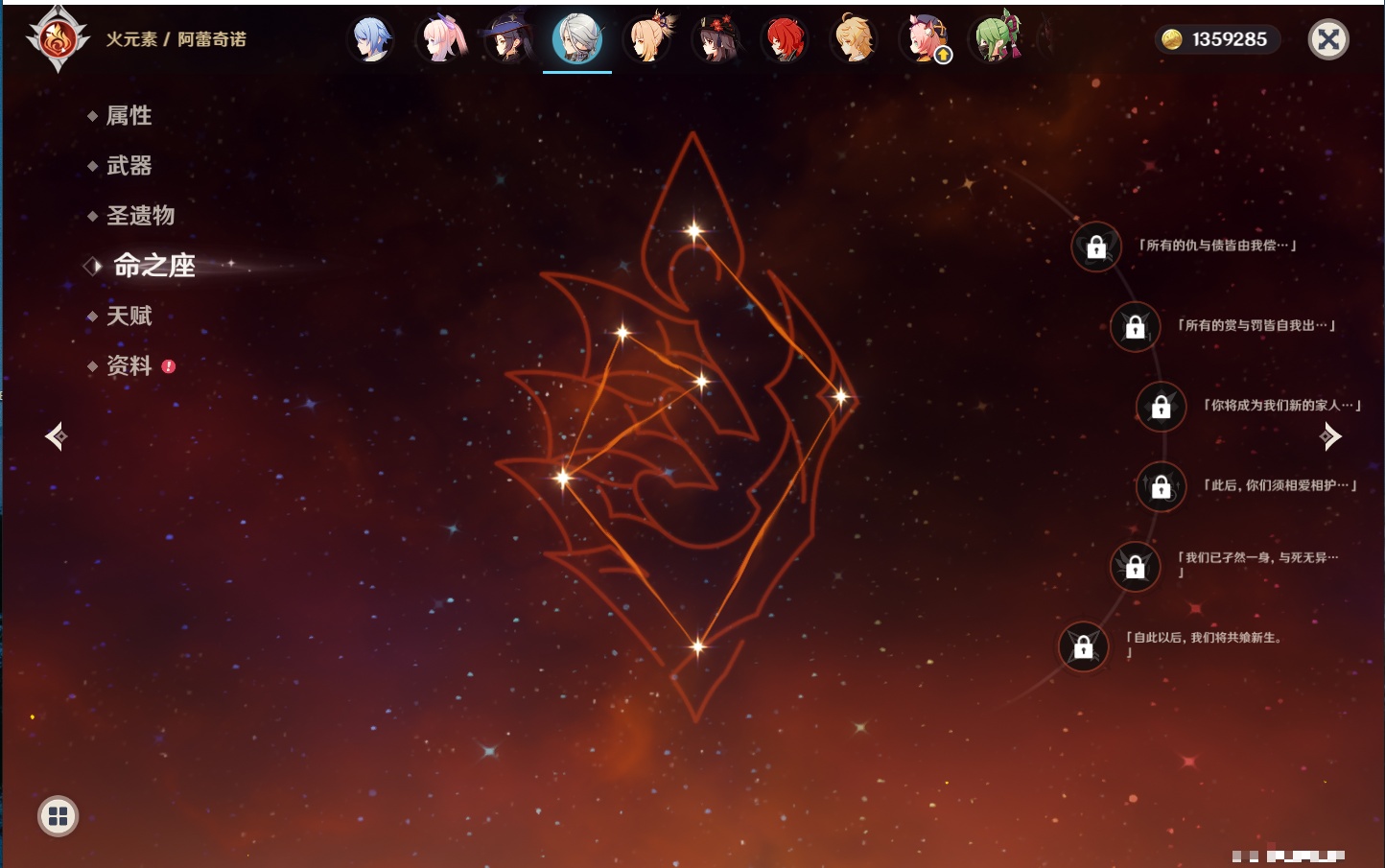Close the character screen with X
1385x868 pixels.
(1328, 39)
